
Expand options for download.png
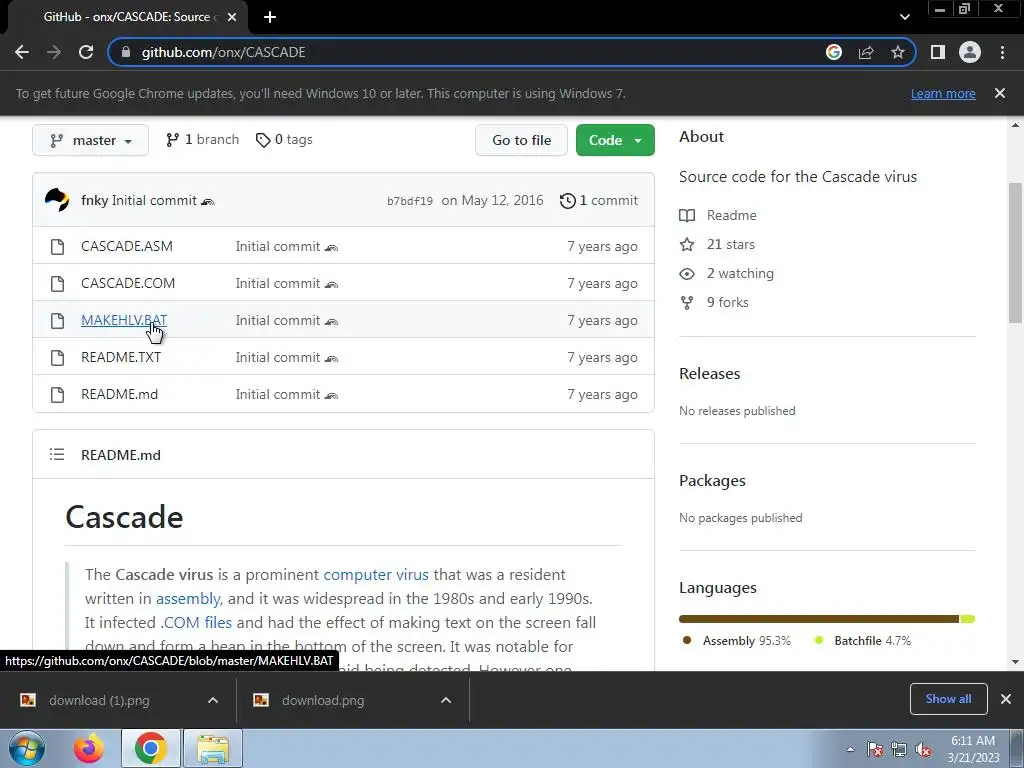[446, 700]
